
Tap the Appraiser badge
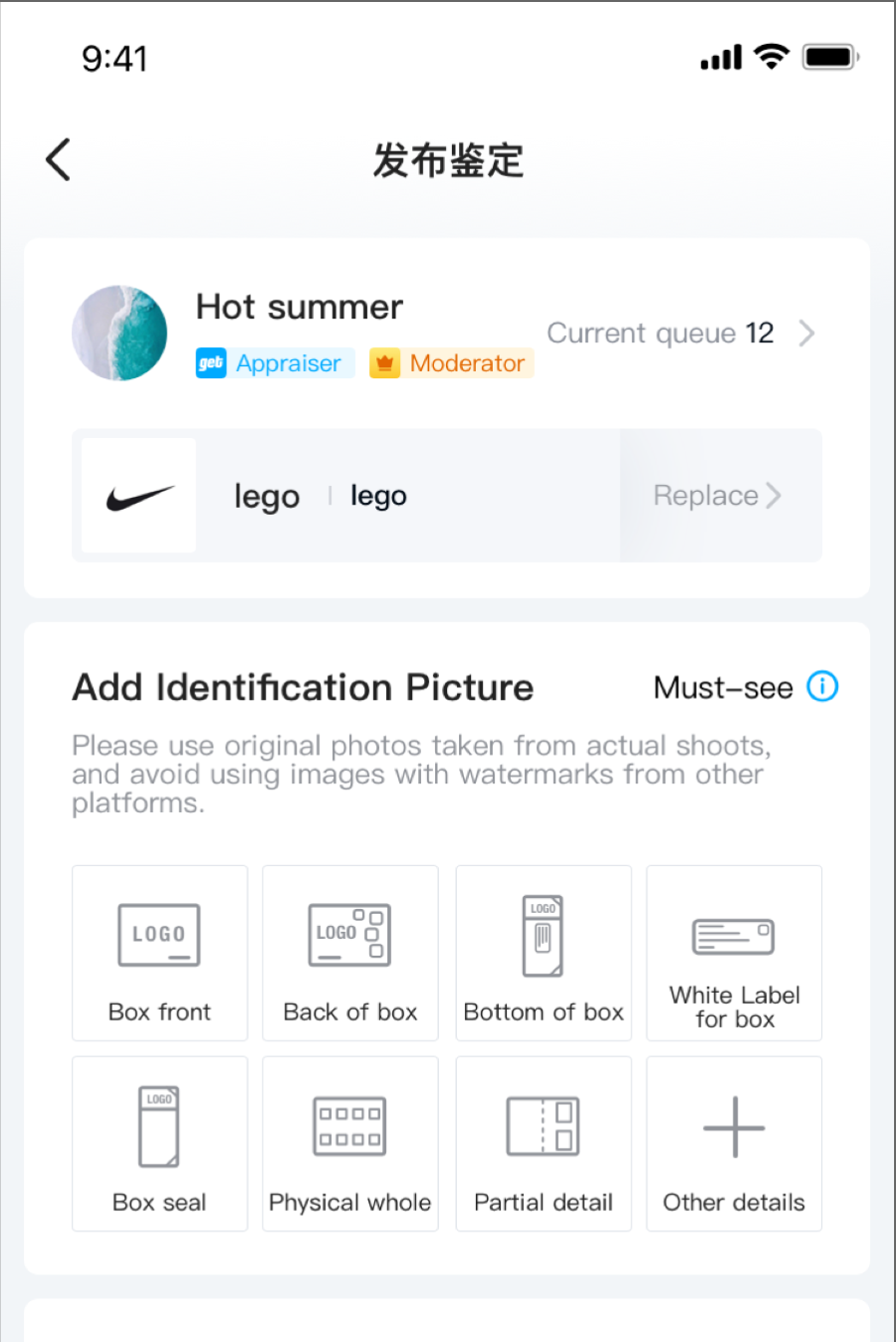275,363
